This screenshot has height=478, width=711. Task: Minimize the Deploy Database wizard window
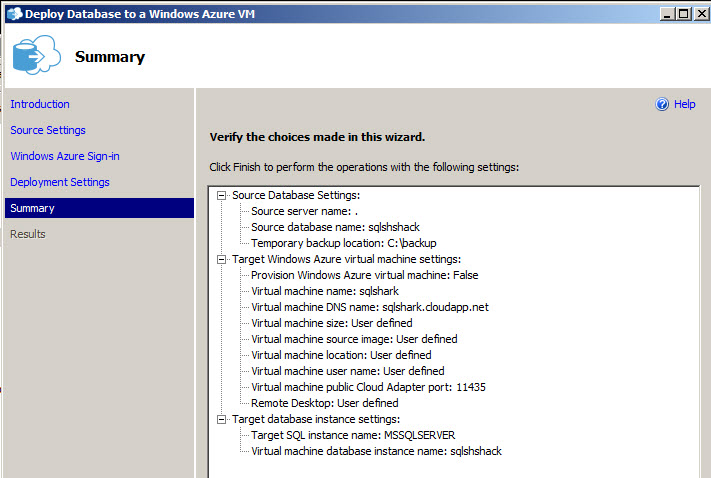667,14
